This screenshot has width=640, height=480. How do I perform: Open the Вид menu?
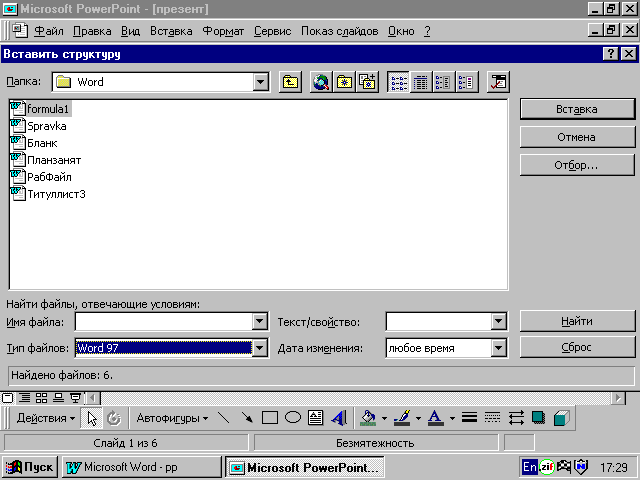click(x=130, y=31)
